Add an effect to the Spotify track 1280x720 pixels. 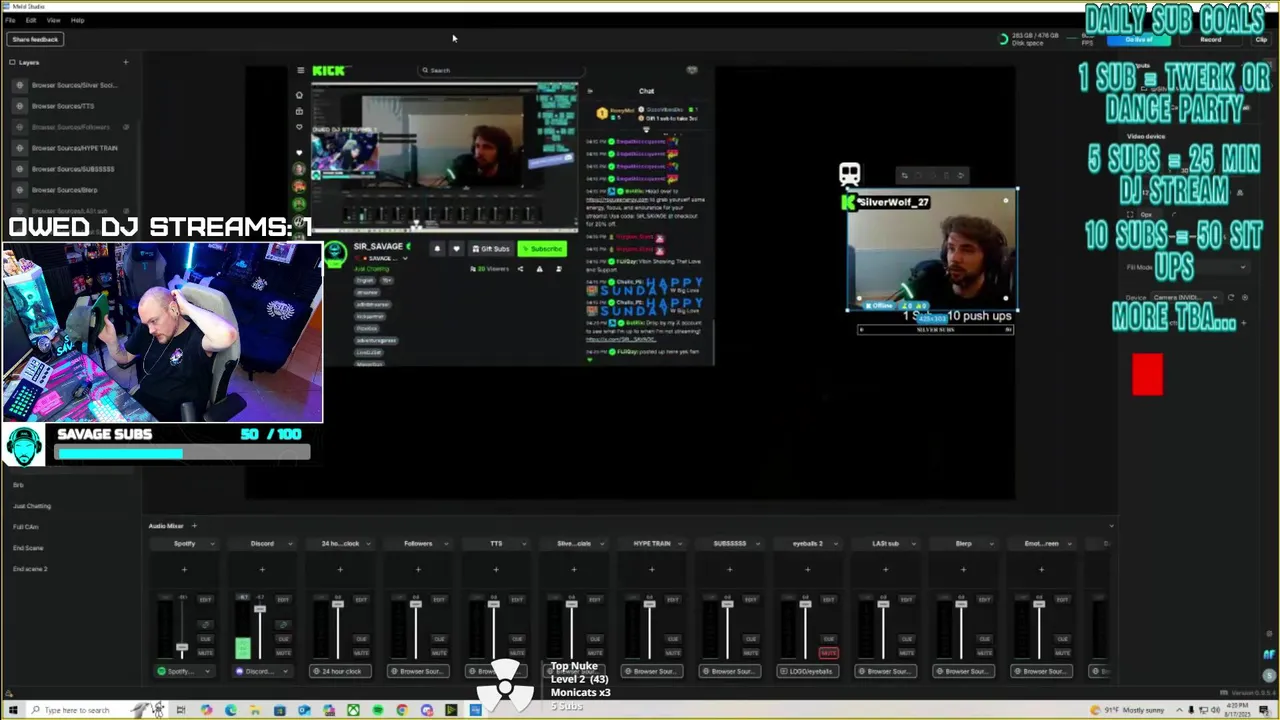pos(184,570)
